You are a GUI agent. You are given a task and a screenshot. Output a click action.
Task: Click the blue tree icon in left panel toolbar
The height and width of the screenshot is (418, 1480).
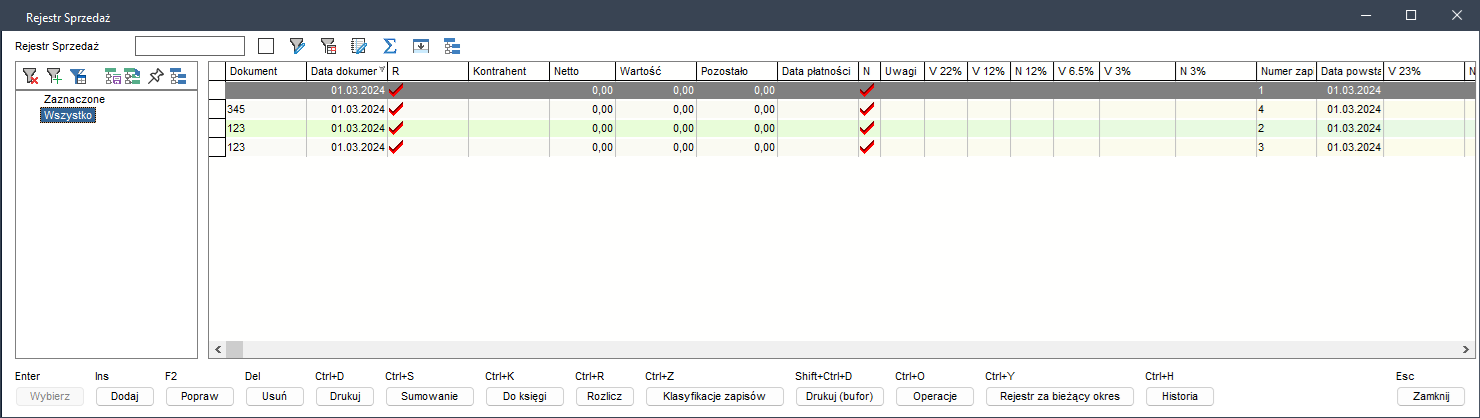[178, 76]
